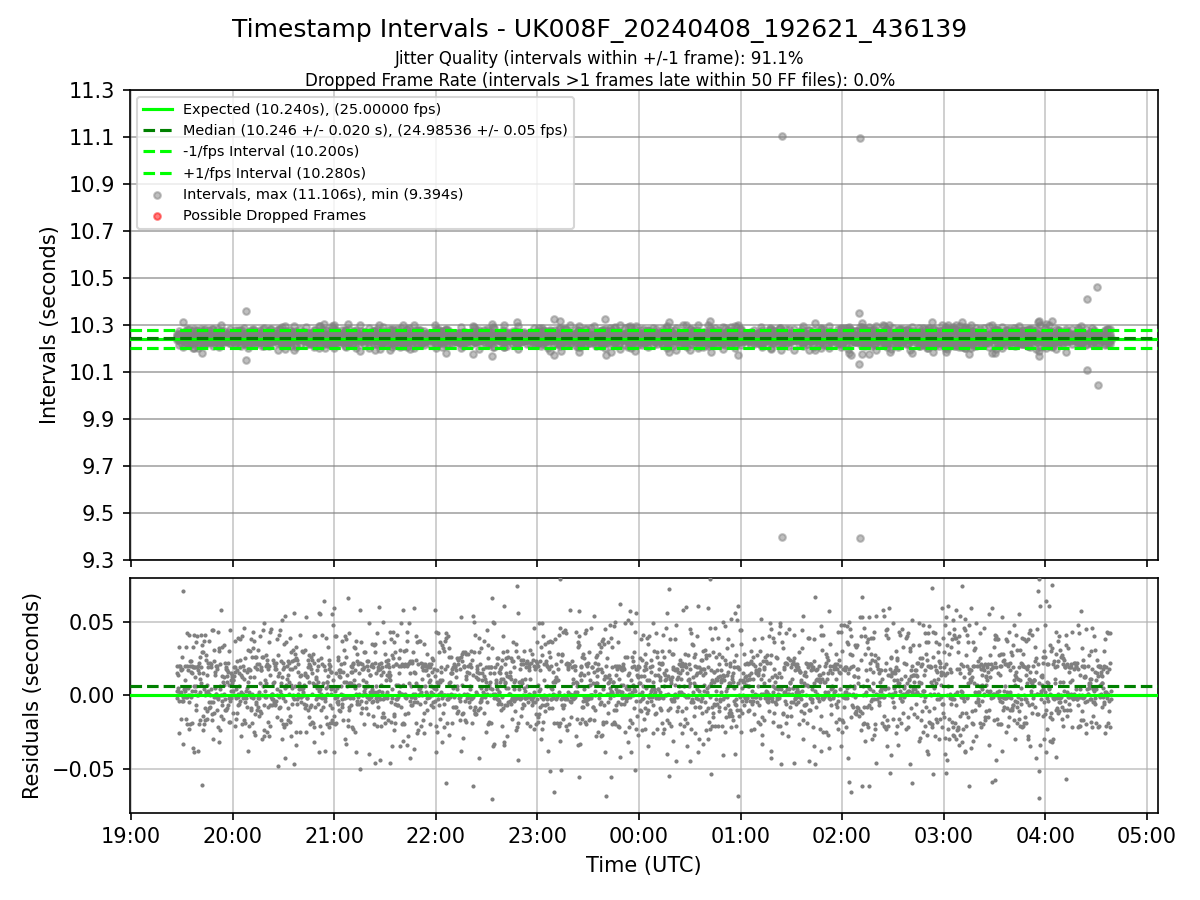
Task: Click legend entry 'Median (10.246 +/- 0.020 s)'
Action: [375, 130]
